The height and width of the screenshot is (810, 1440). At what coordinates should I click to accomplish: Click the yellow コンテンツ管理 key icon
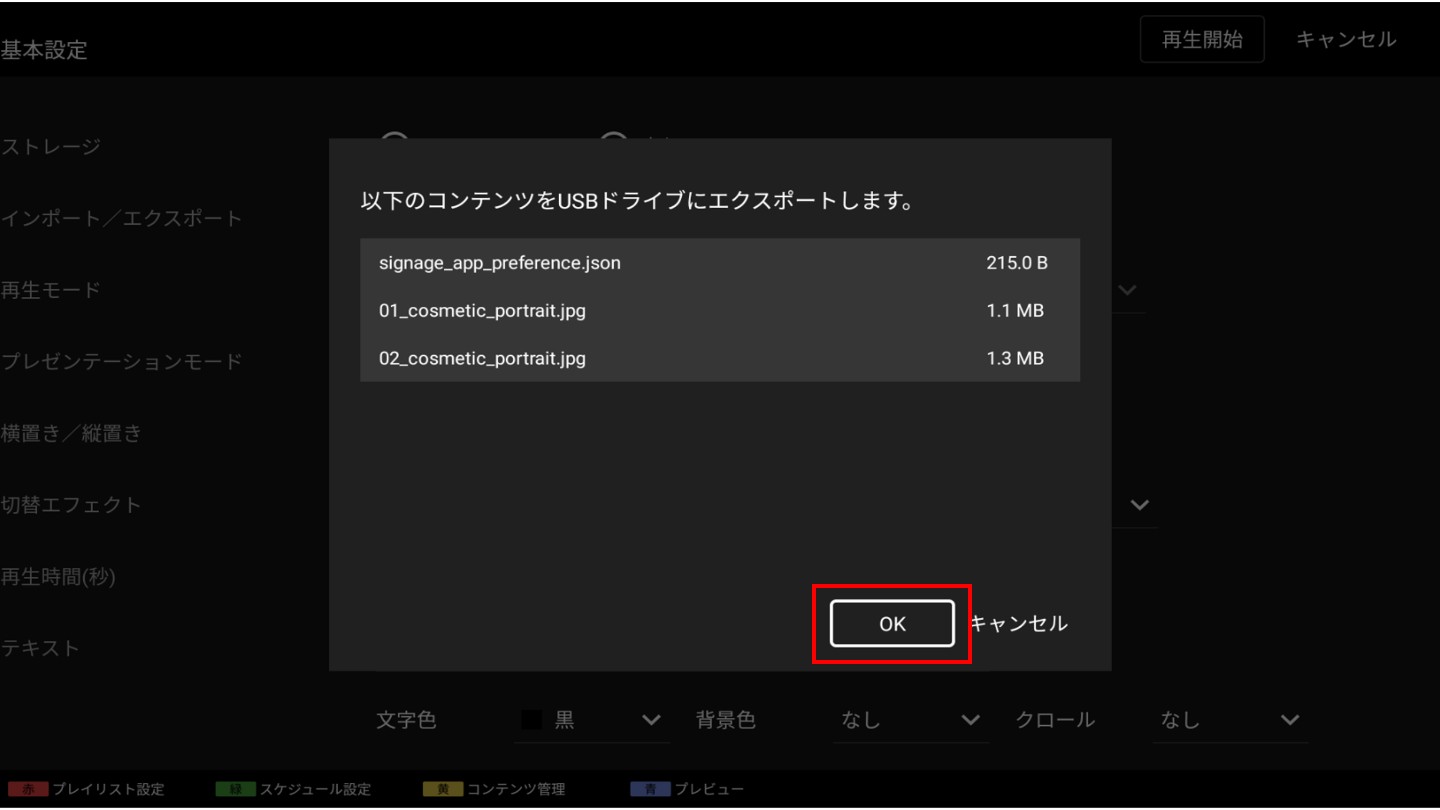(442, 789)
